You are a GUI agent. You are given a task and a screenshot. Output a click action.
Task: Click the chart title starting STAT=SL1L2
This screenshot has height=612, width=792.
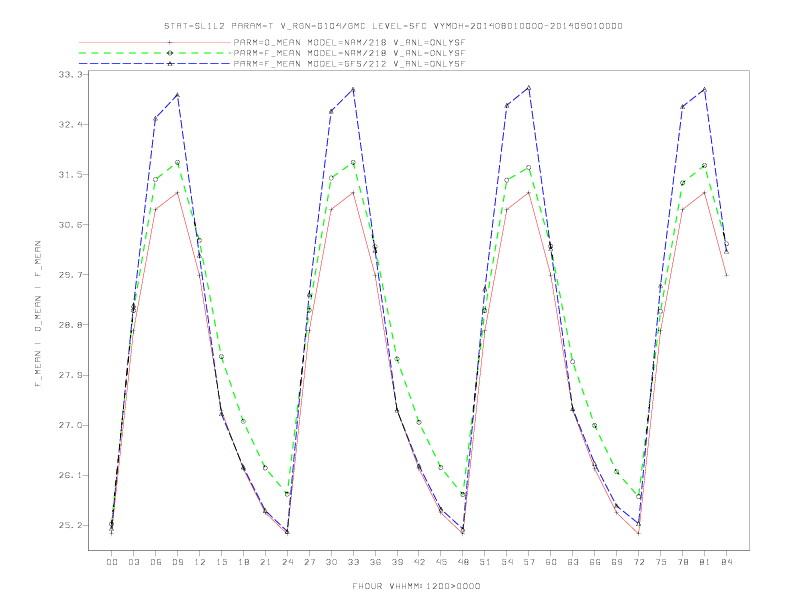393,26
